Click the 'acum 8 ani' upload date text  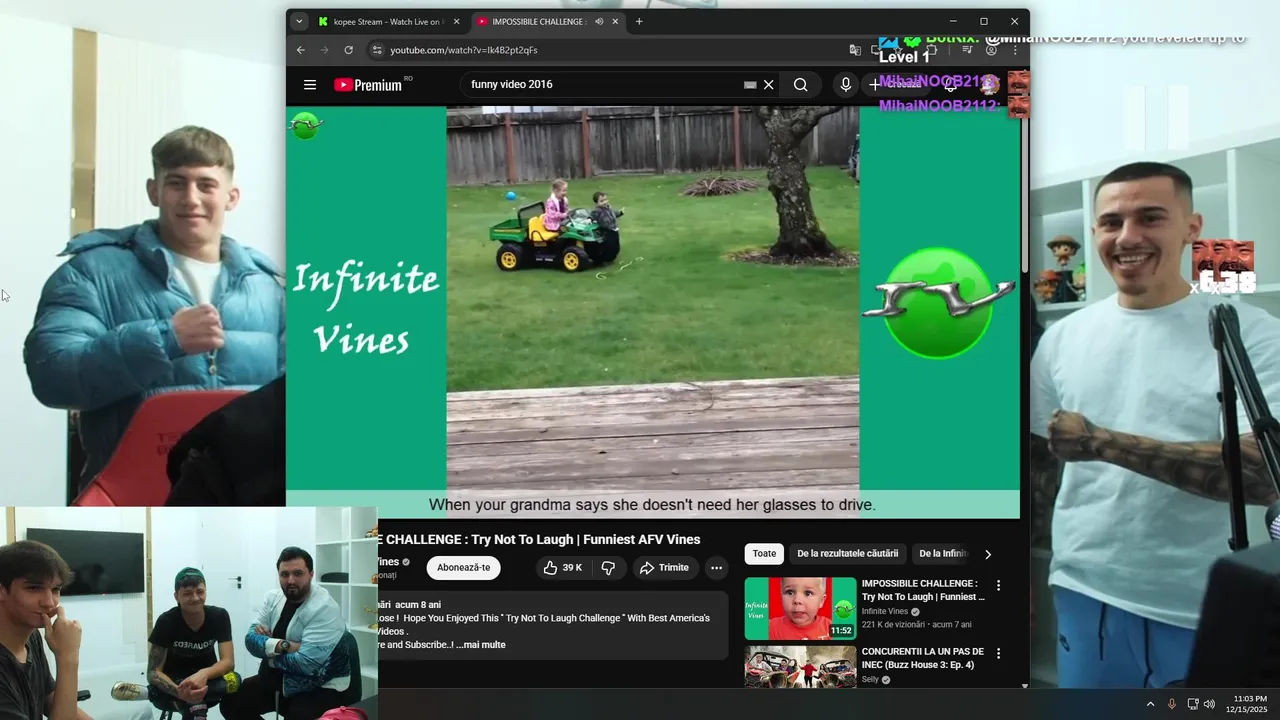click(418, 605)
